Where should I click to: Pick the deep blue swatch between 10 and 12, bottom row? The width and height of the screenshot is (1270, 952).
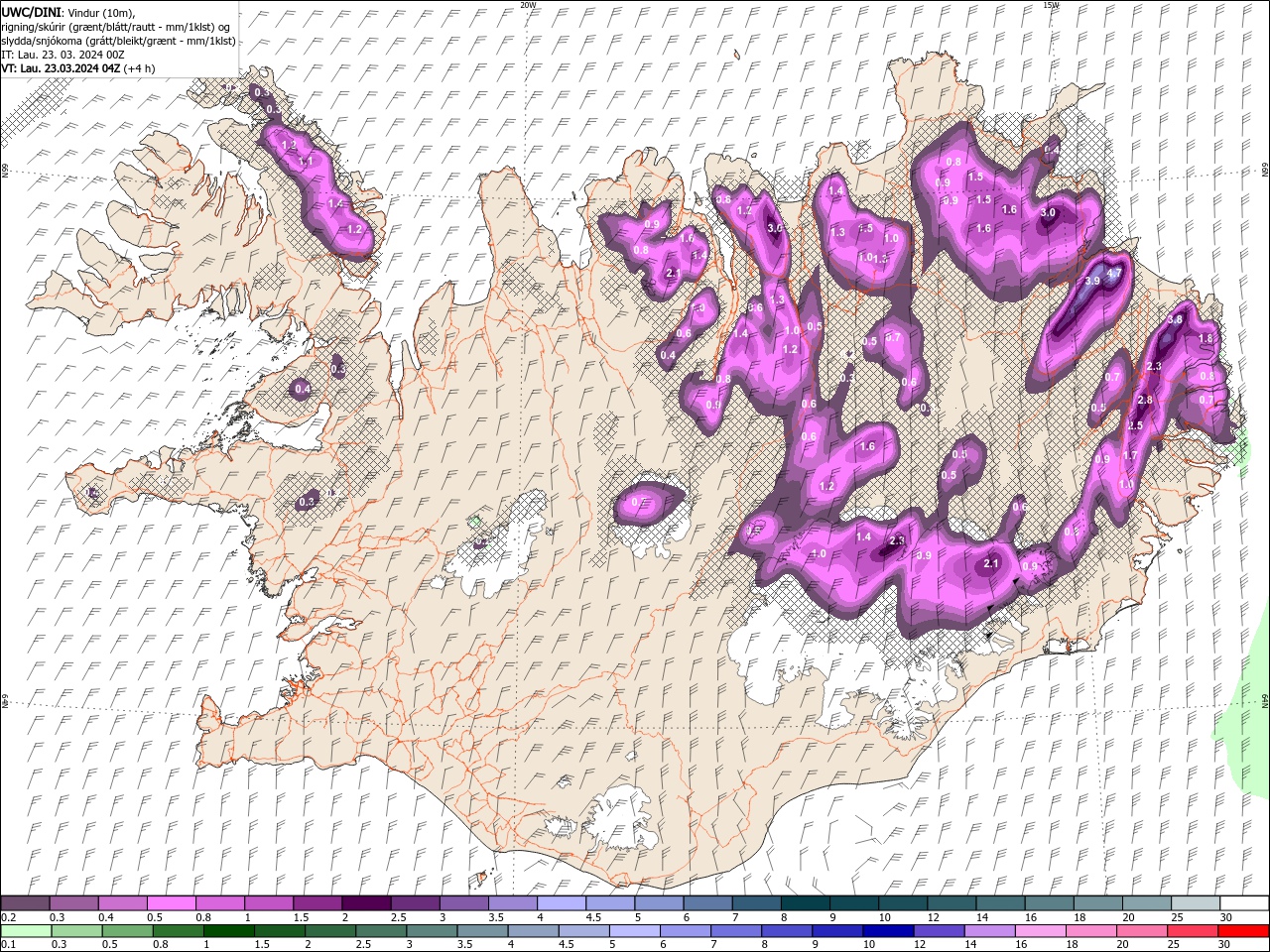(x=887, y=931)
